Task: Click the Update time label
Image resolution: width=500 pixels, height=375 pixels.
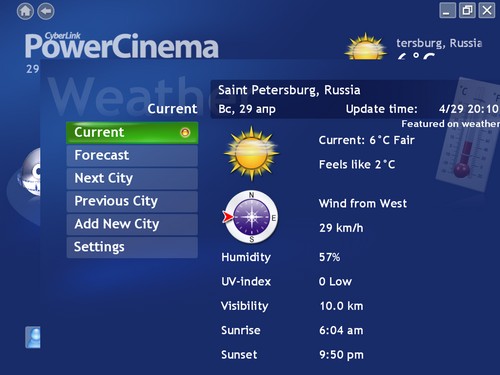Action: coord(382,109)
